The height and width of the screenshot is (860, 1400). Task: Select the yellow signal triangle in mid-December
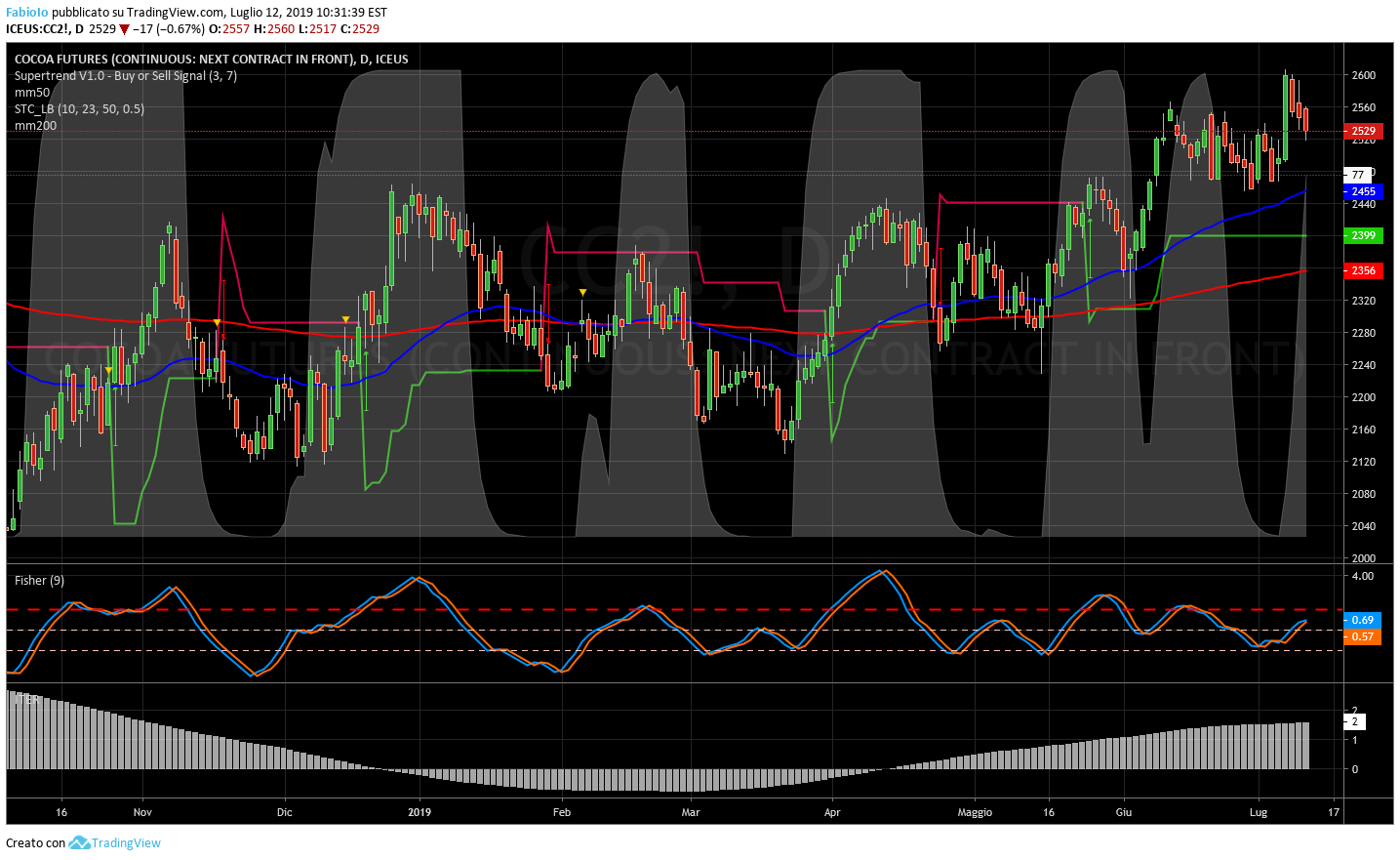pos(345,319)
